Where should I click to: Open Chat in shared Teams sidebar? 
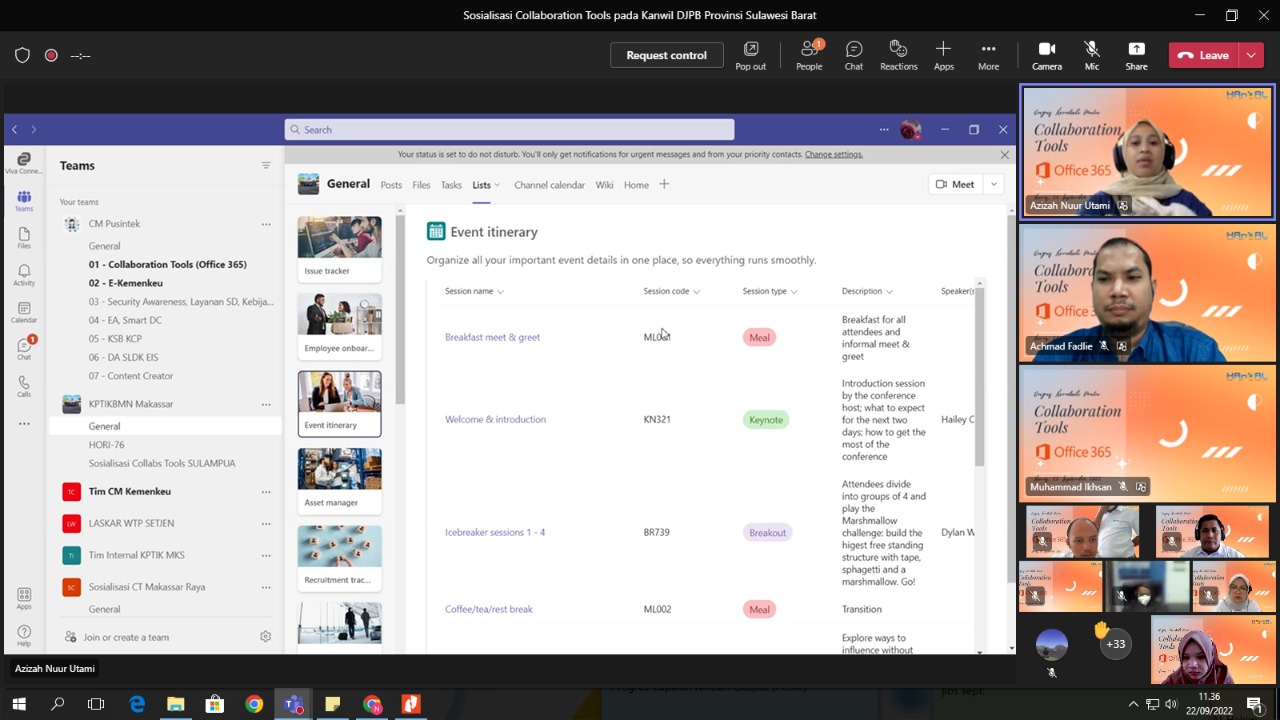(x=24, y=349)
